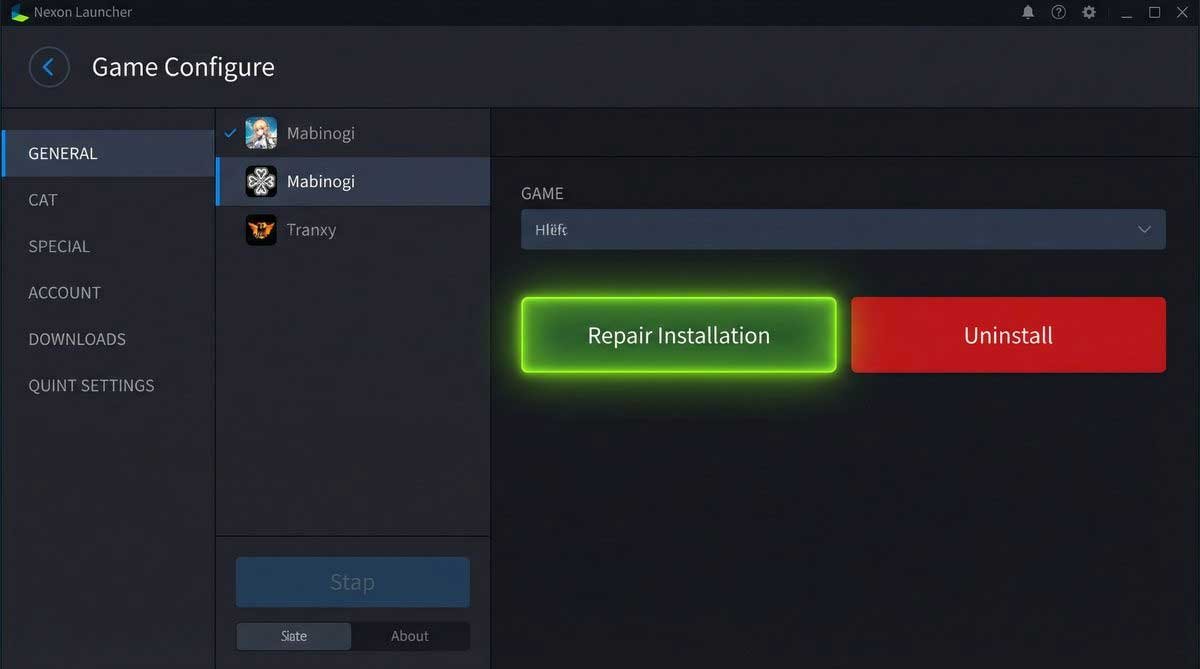Click the back arrow on Game Configure
The image size is (1200, 669).
(49, 66)
